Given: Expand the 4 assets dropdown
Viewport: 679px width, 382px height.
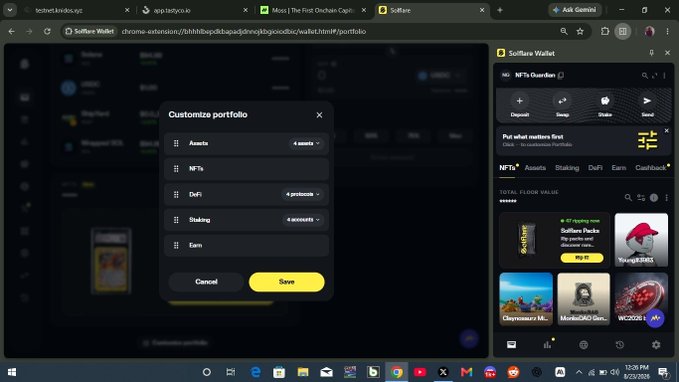Looking at the screenshot, I should click(307, 143).
